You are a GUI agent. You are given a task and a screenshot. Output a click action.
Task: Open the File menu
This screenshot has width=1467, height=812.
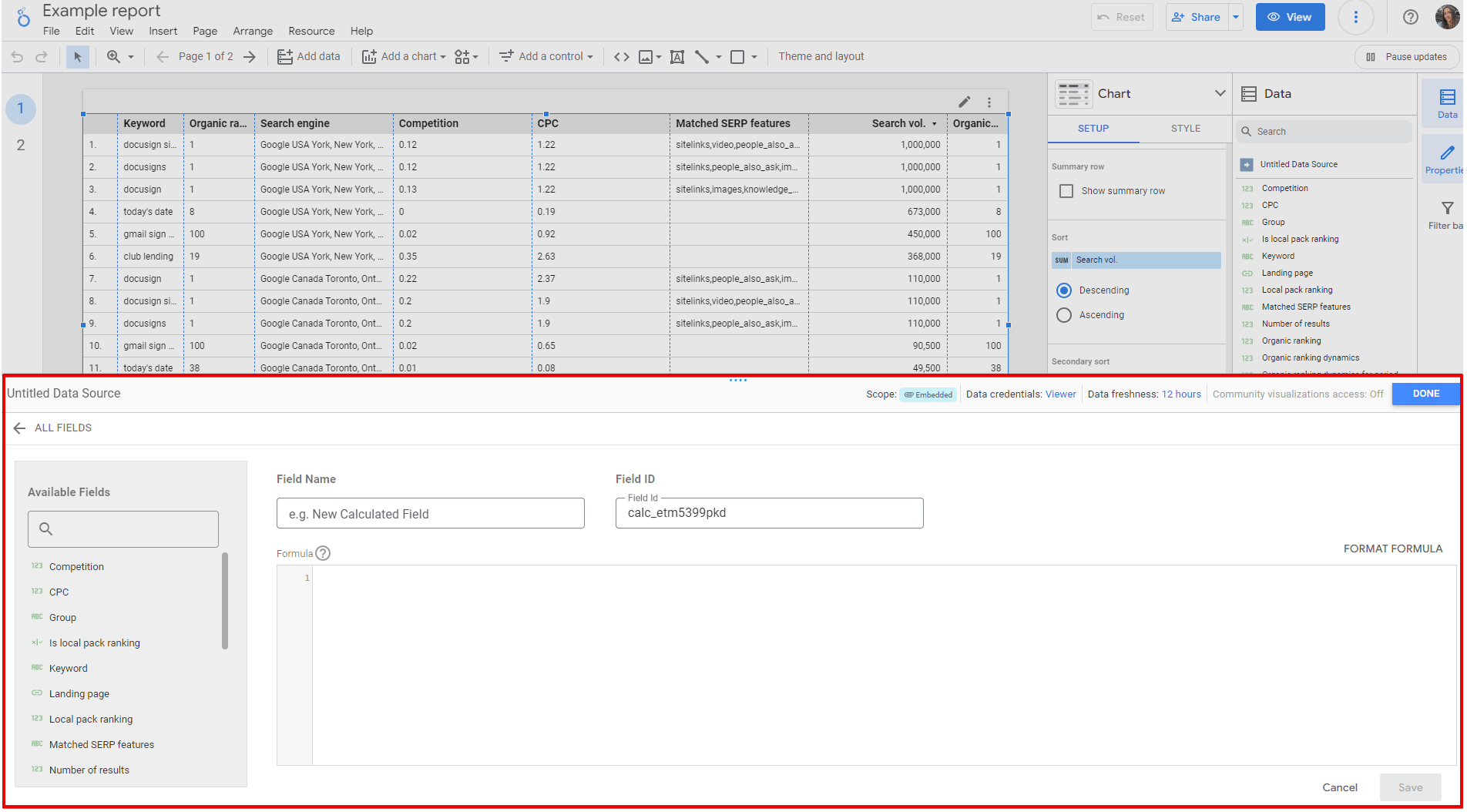52,31
